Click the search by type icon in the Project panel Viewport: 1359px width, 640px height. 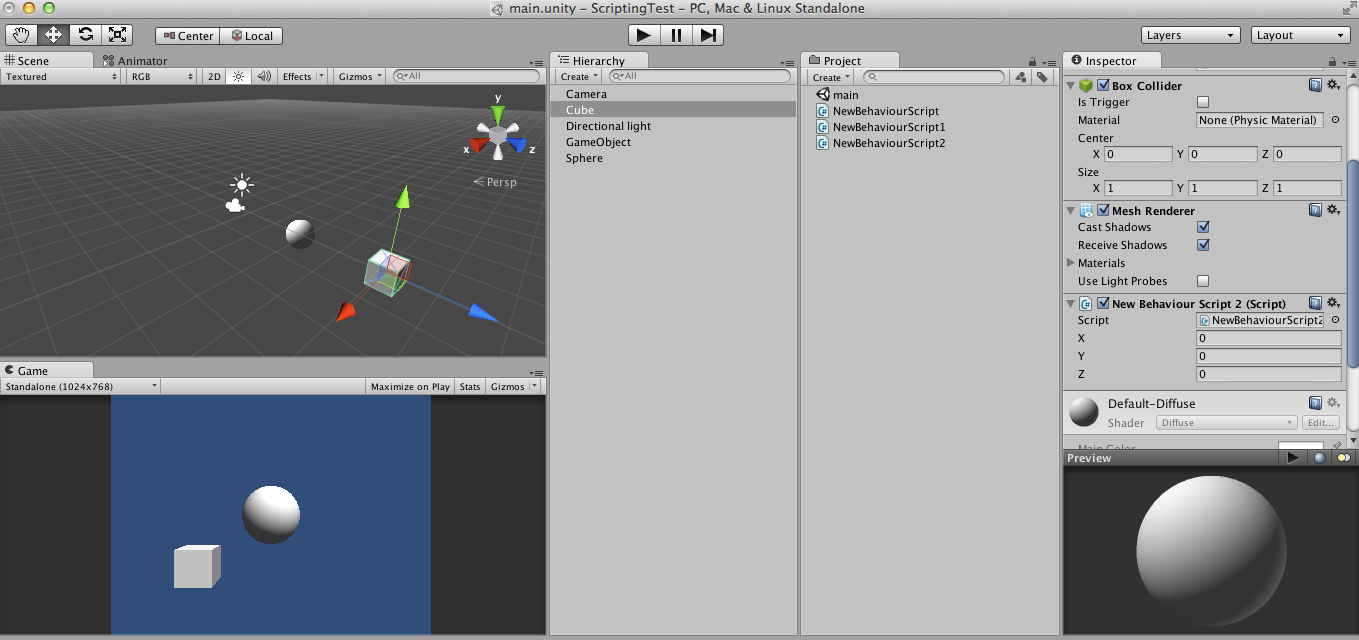click(1021, 77)
